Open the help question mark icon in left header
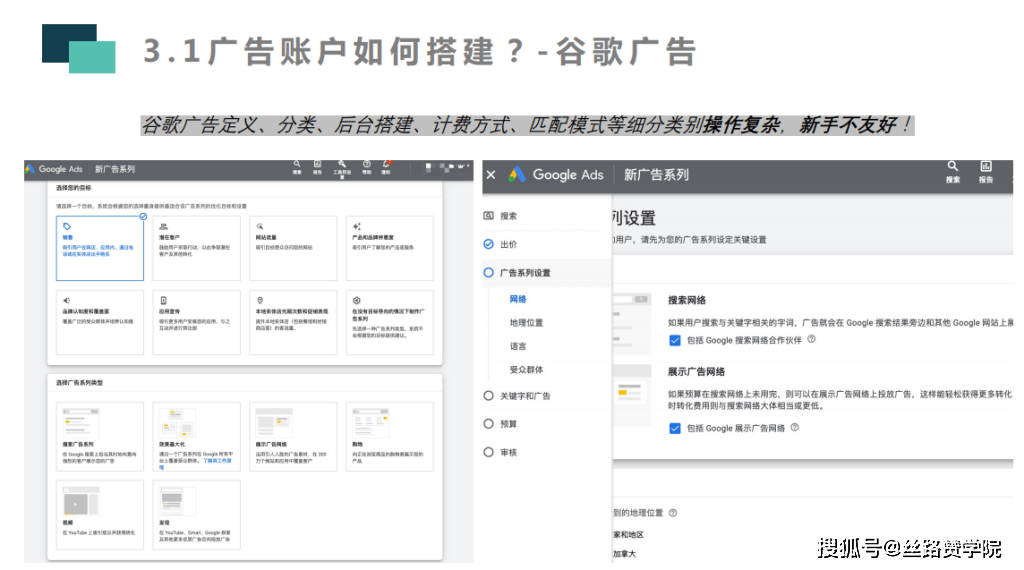The width and height of the screenshot is (1024, 570). [365, 165]
